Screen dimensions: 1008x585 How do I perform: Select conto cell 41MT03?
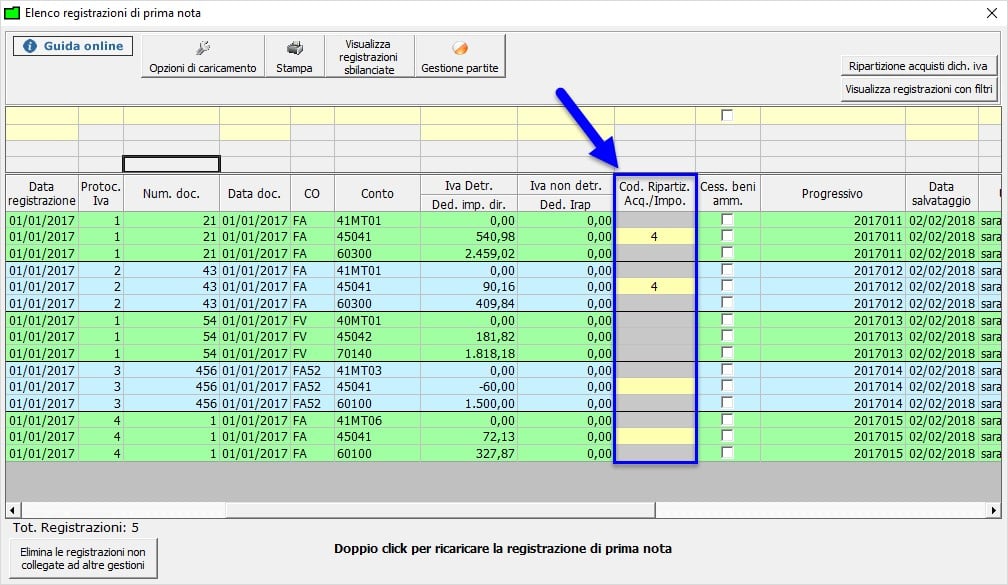coord(377,370)
